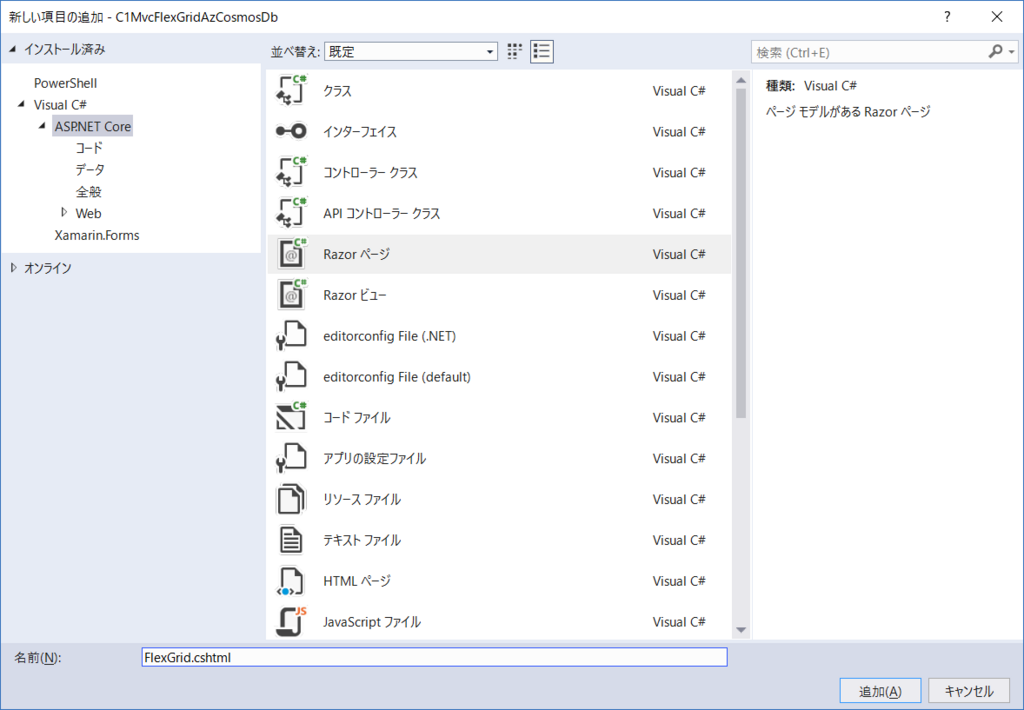
Task: Collapse the Visual C# tree node
Action: pyautogui.click(x=22, y=105)
